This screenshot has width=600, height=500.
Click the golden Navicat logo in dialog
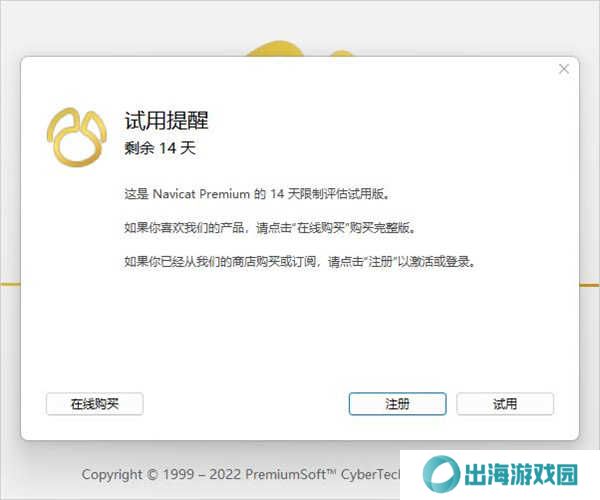(x=77, y=137)
